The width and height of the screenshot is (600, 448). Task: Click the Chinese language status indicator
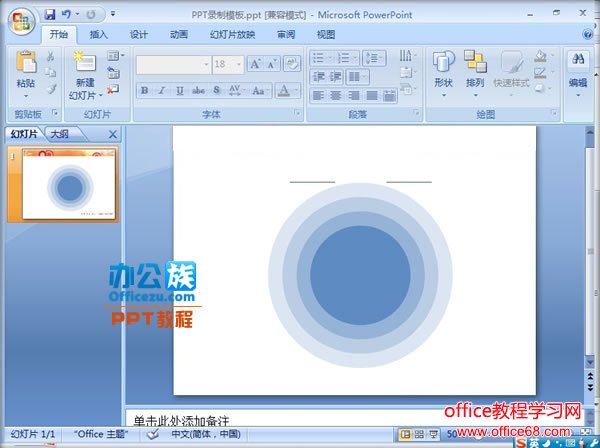(x=206, y=434)
